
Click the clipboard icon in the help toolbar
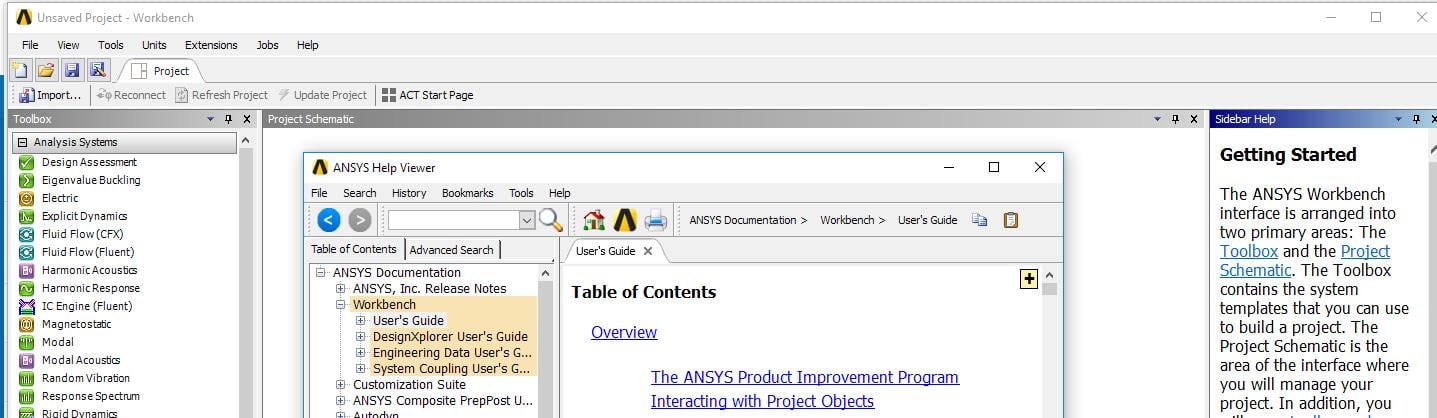[x=1011, y=220]
